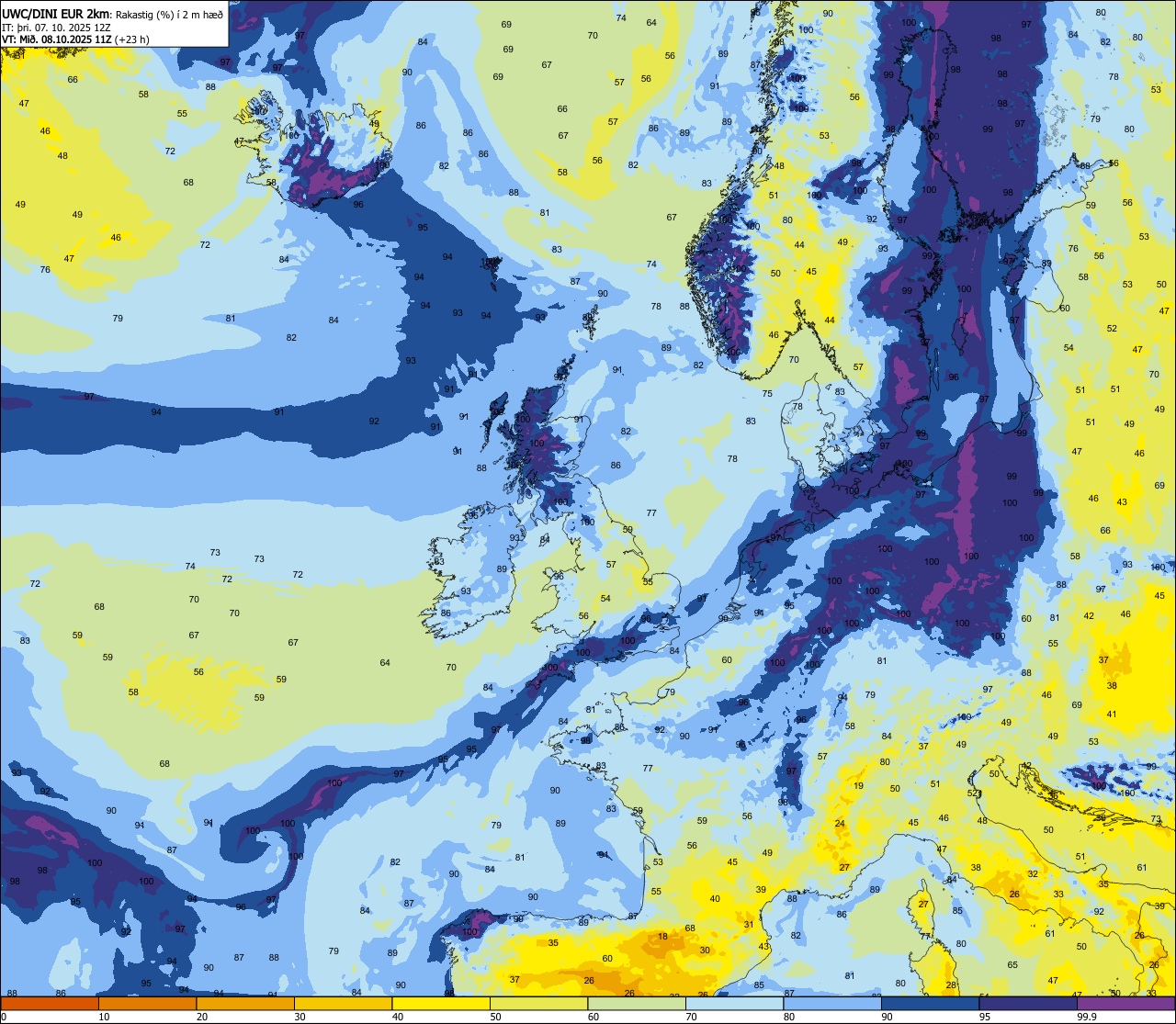Click the legend scale label 95
This screenshot has width=1176, height=1024.
coord(985,1017)
